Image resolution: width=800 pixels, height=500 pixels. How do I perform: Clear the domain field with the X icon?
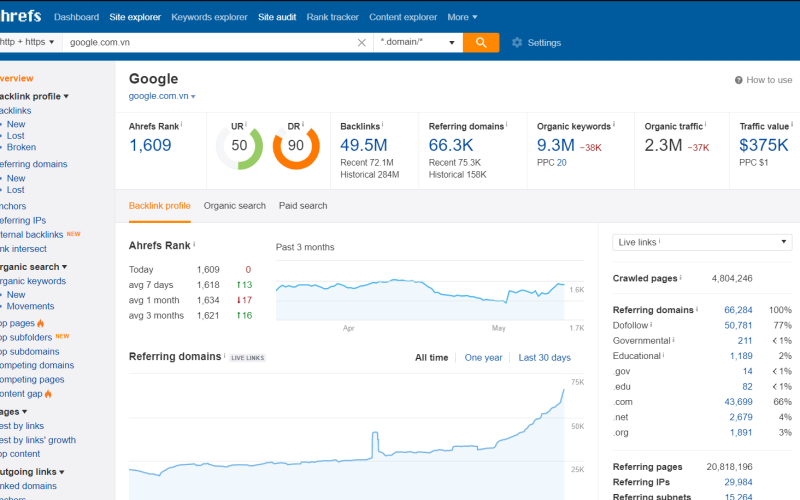coord(362,43)
